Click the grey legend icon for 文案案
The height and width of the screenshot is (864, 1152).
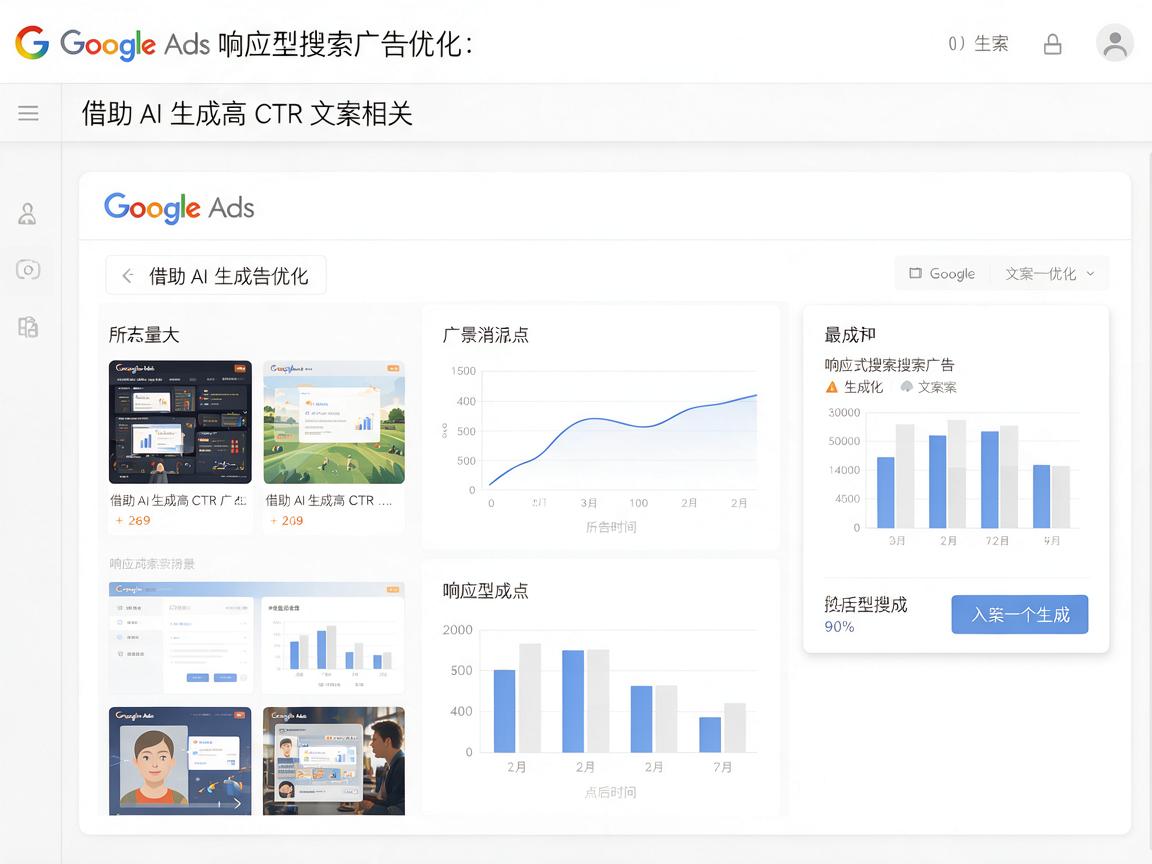click(x=907, y=386)
